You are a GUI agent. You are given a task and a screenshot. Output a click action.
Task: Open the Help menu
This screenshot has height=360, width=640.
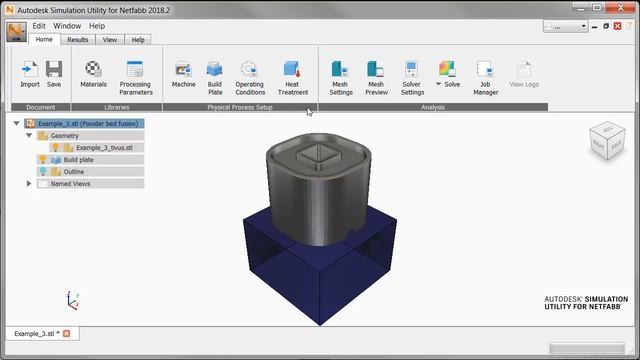pyautogui.click(x=97, y=26)
